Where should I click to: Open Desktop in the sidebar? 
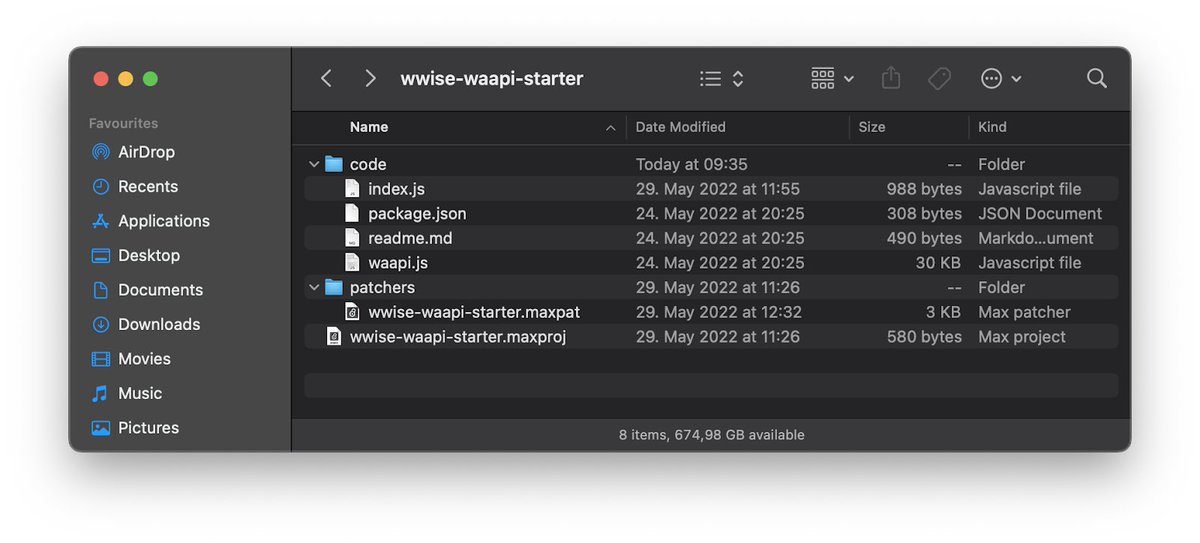(149, 255)
